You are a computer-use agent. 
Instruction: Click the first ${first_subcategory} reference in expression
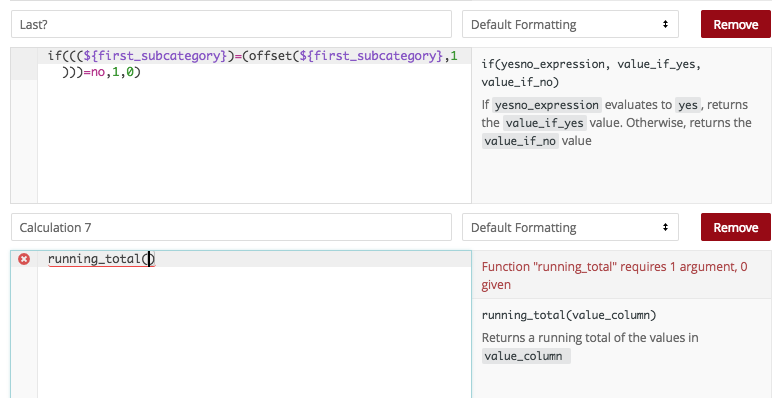(x=155, y=56)
